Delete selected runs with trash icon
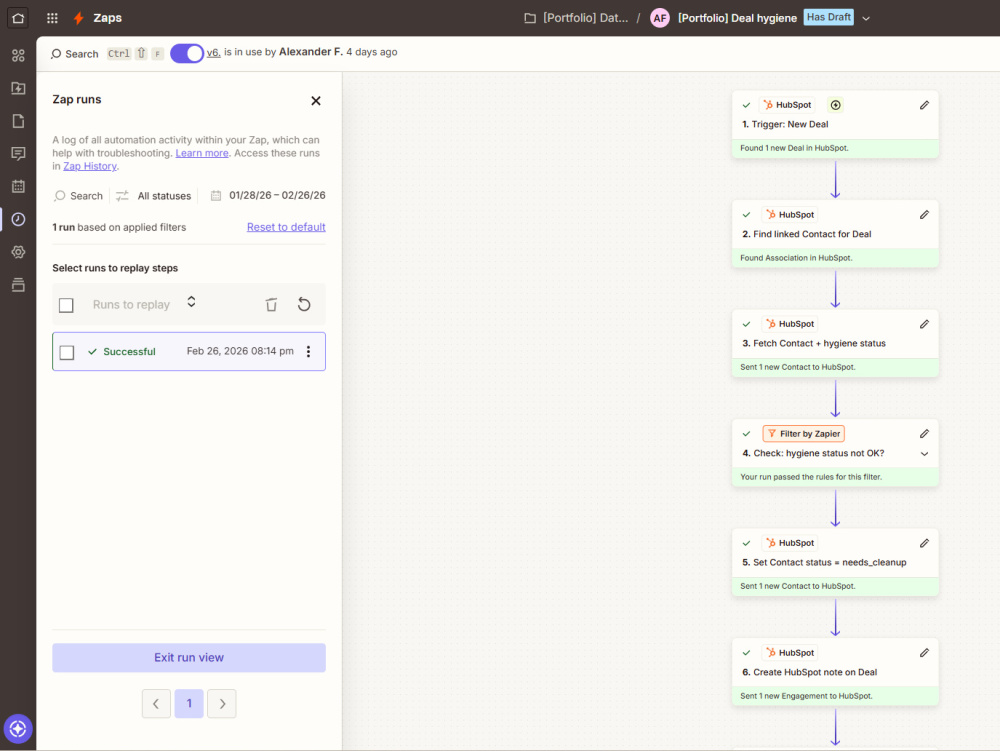1000x751 pixels. pyautogui.click(x=271, y=305)
